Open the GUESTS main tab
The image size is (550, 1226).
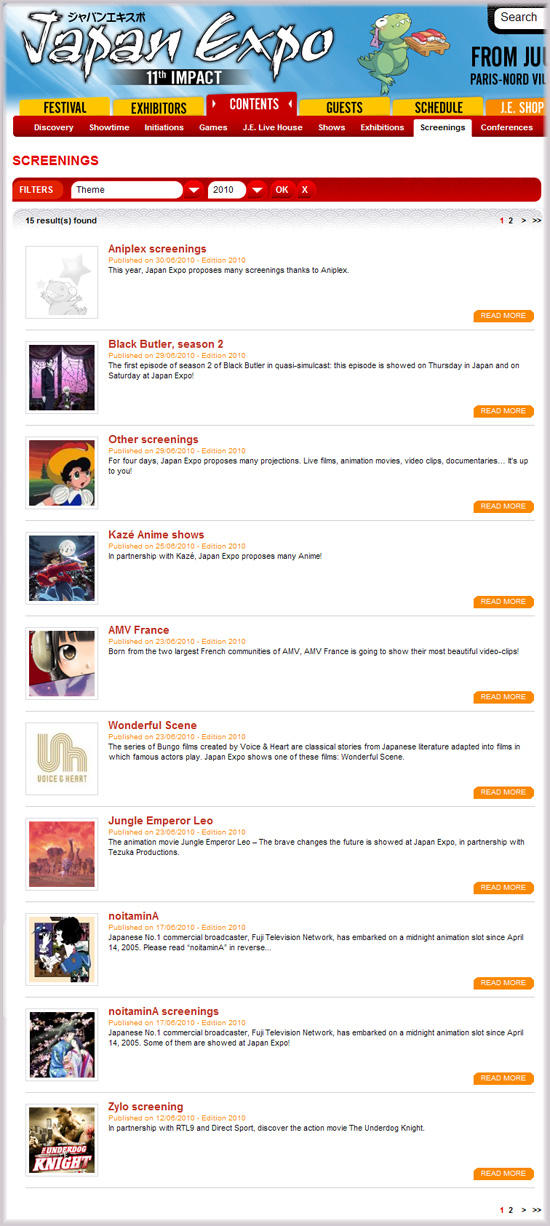(x=345, y=108)
